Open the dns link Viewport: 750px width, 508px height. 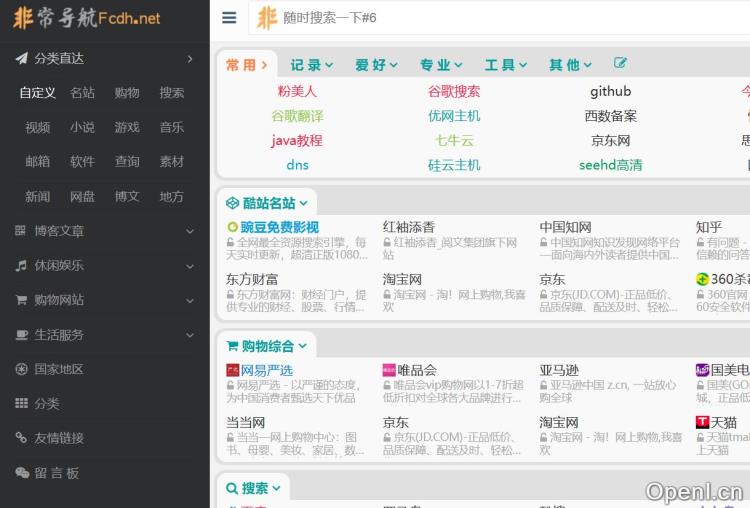[x=297, y=165]
